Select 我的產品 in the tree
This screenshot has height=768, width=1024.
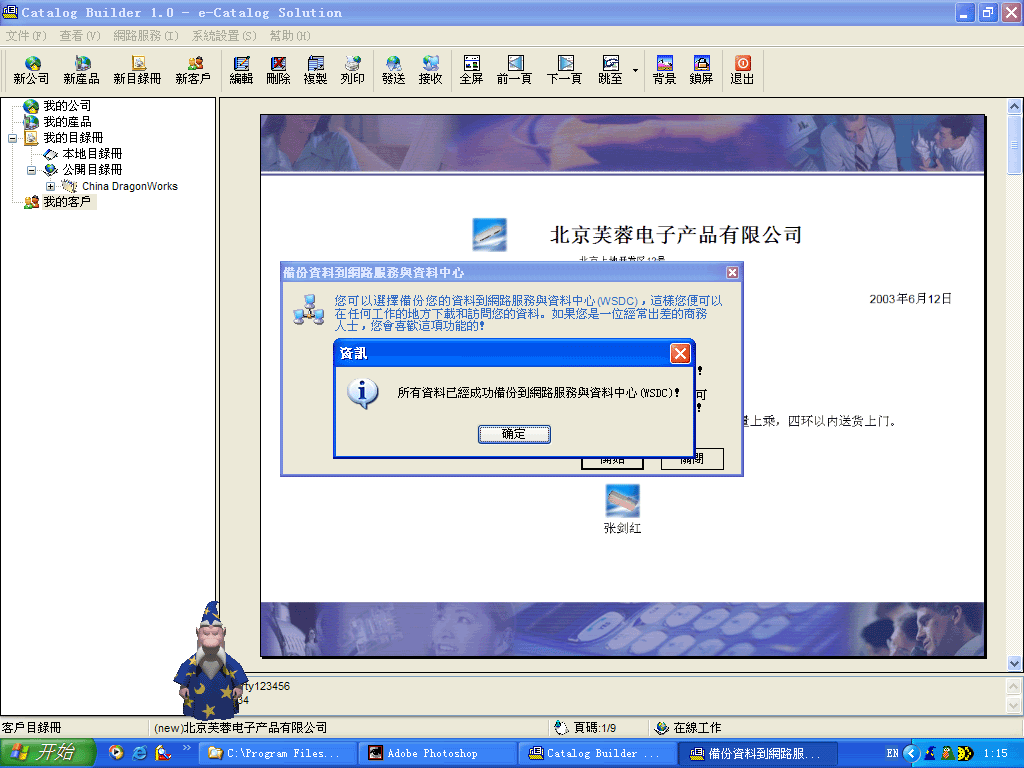67,122
